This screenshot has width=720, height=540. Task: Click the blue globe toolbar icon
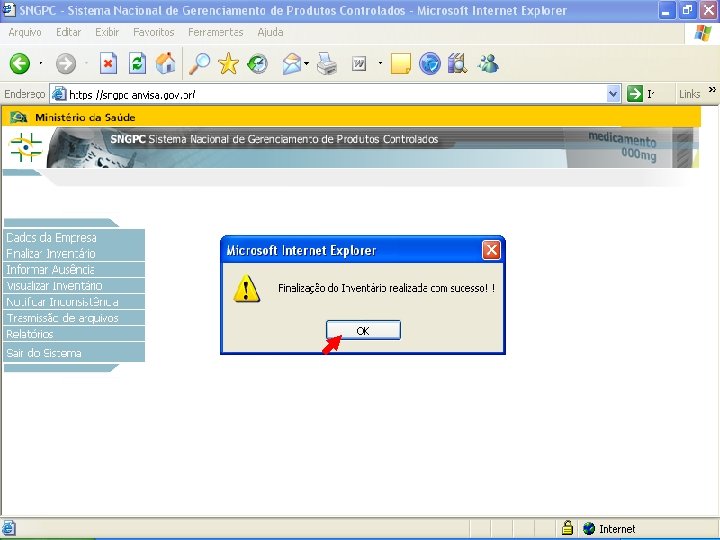point(429,63)
